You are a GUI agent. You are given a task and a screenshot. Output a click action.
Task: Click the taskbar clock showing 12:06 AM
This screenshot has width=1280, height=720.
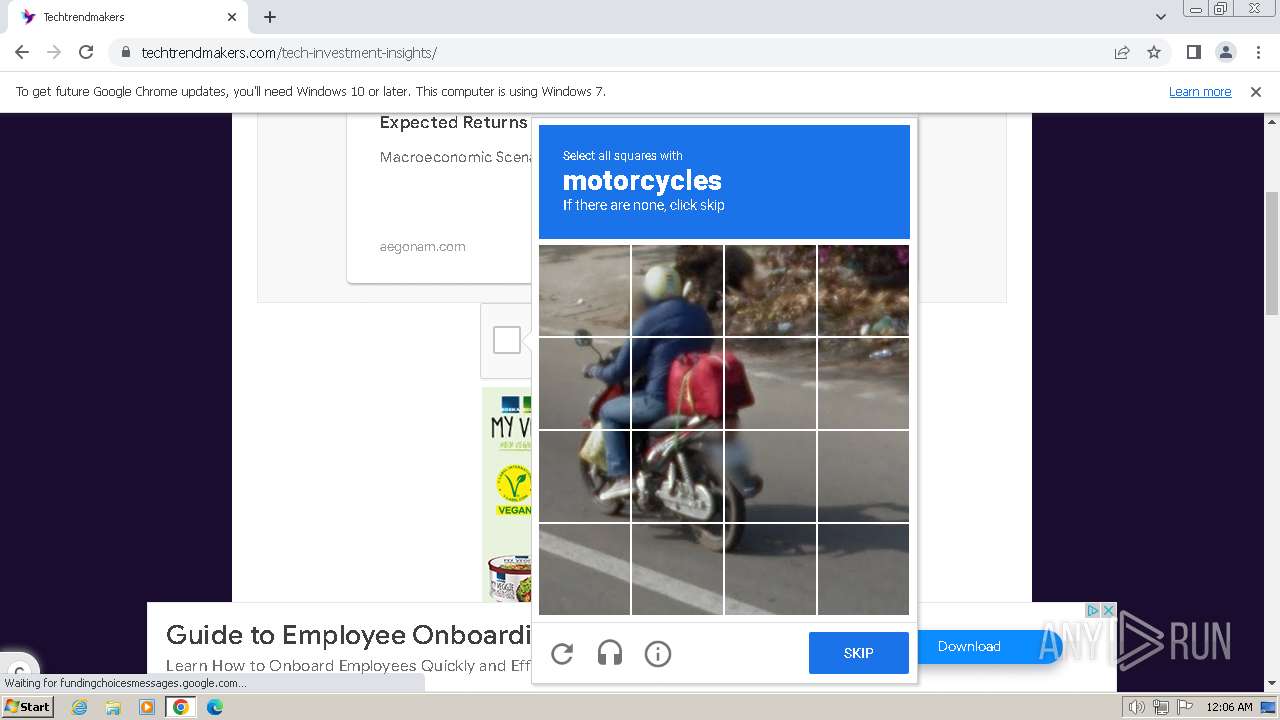[1229, 707]
